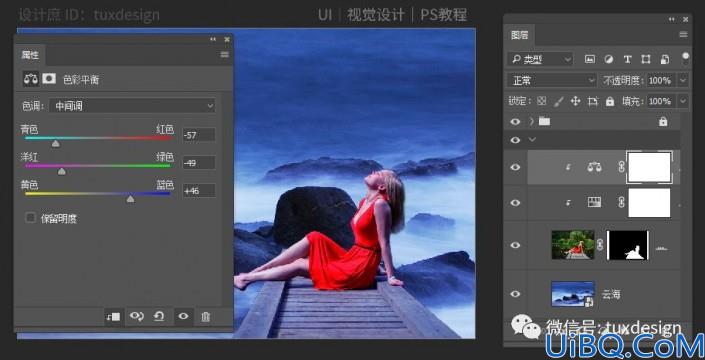This screenshot has width=705, height=360.
Task: Expand the collapsed folder group
Action: tap(533, 121)
